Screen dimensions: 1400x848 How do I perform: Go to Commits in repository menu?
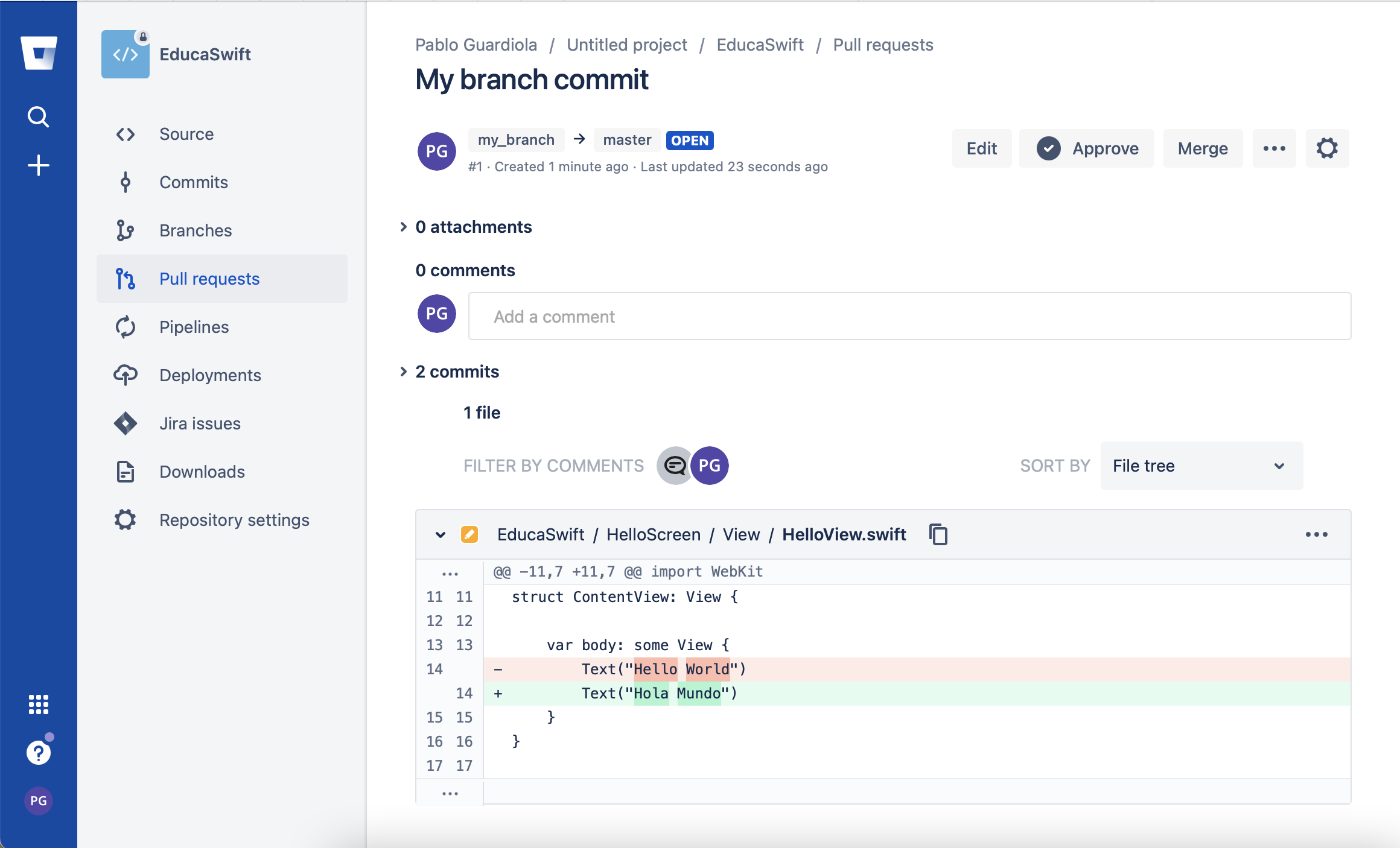(x=222, y=182)
